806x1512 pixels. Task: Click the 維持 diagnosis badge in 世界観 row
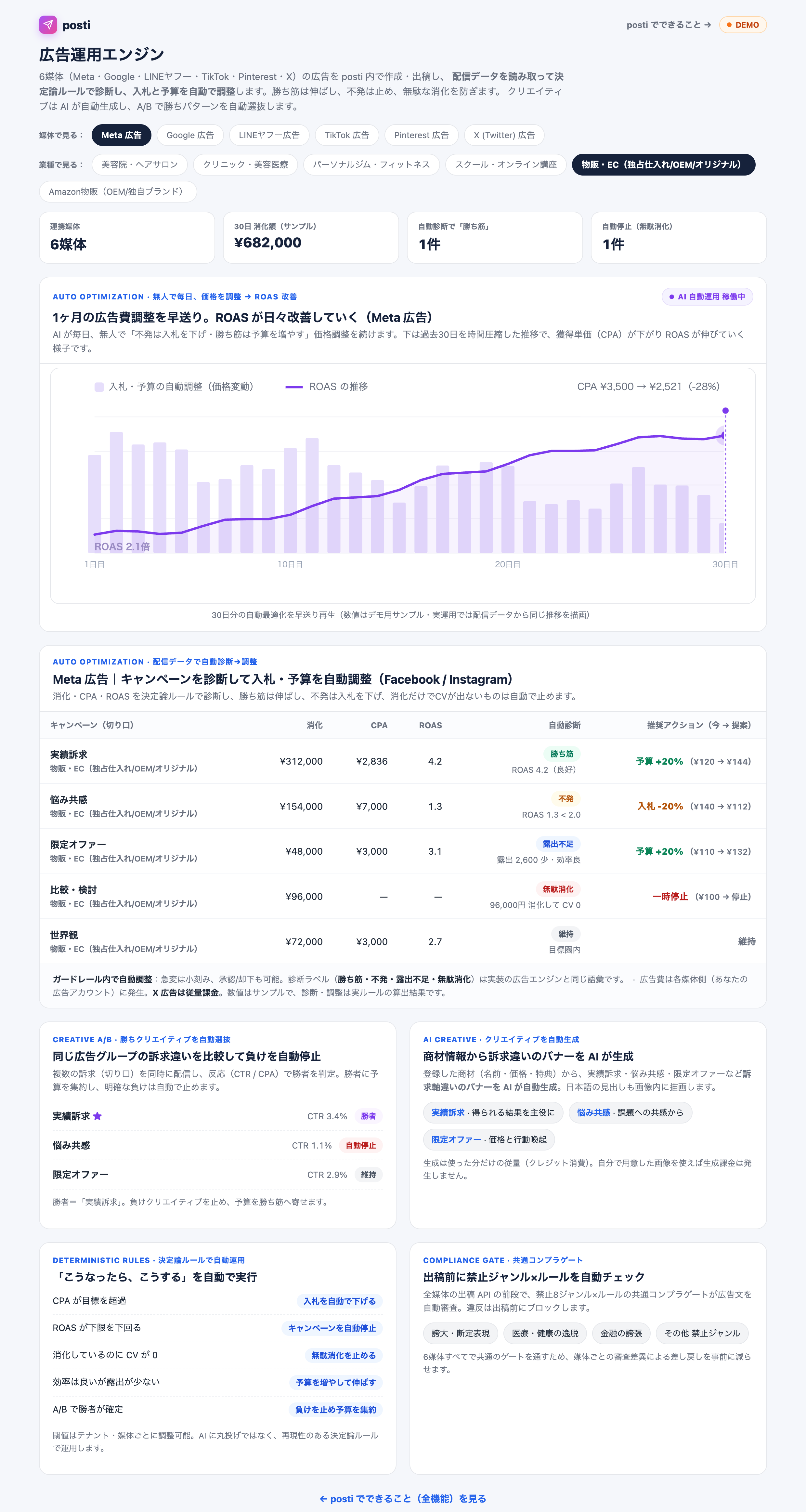click(x=566, y=934)
